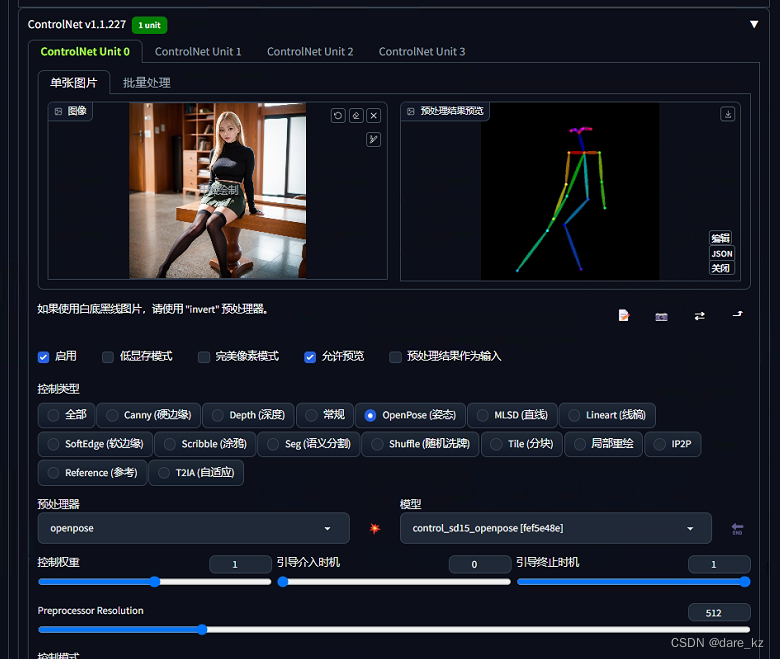Image resolution: width=780 pixels, height=659 pixels.
Task: Select the Canny control type
Action: (149, 415)
